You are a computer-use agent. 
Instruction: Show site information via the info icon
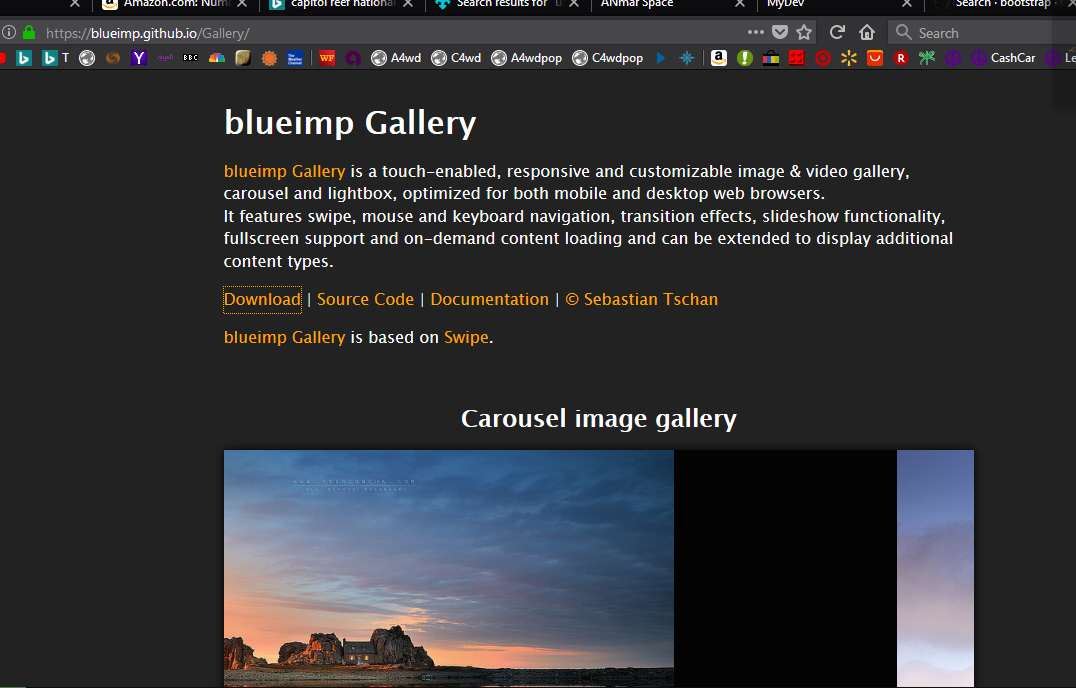point(9,32)
